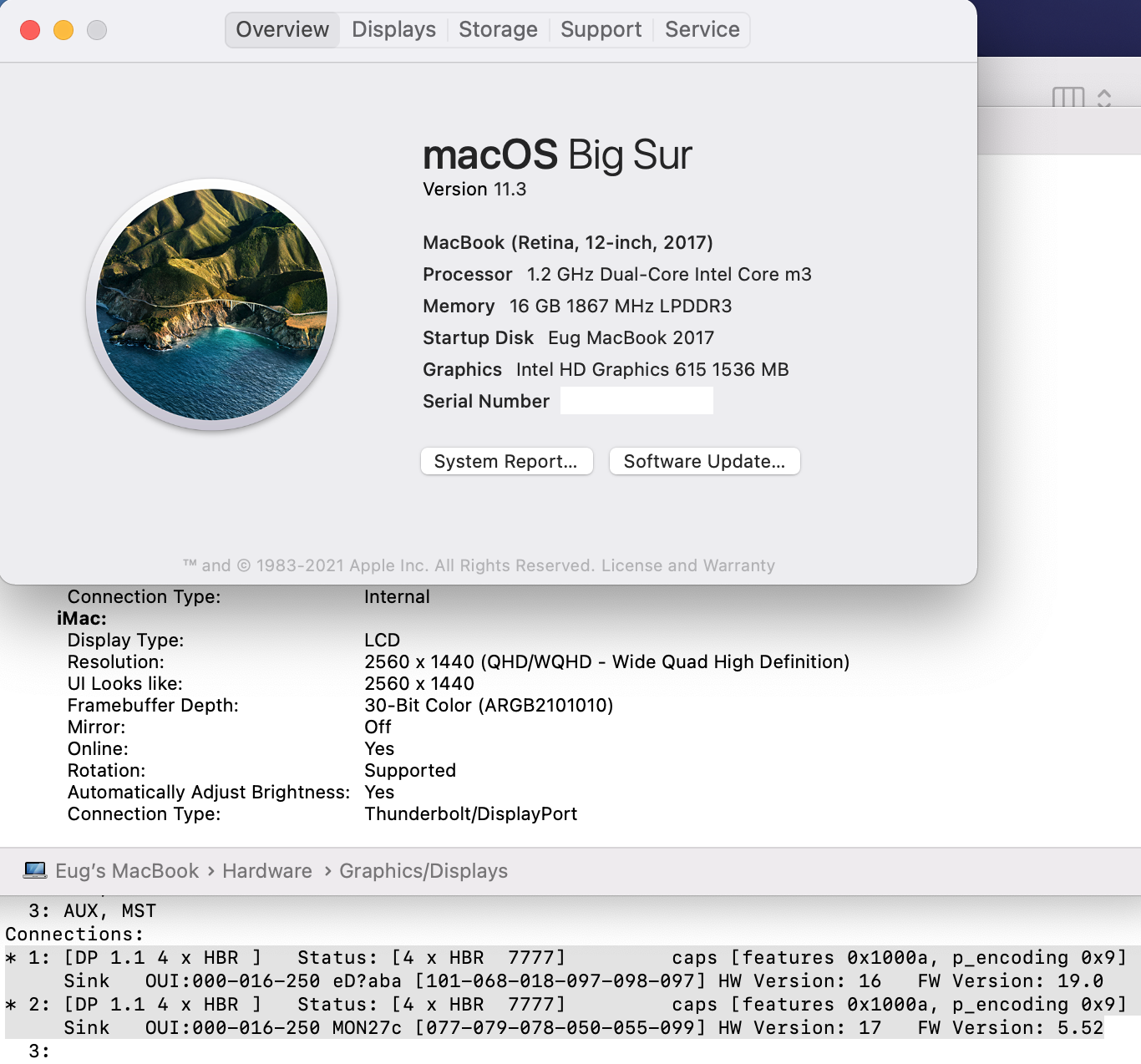Click the Mirror: Off row

230,727
